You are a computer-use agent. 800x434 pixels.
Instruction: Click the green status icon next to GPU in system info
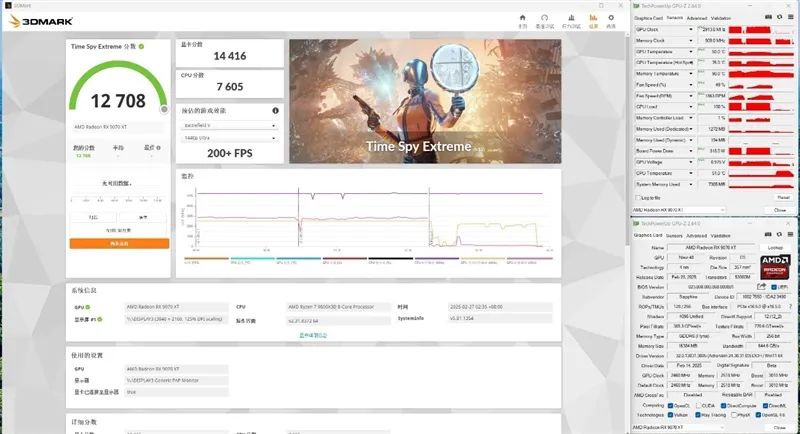[88, 307]
